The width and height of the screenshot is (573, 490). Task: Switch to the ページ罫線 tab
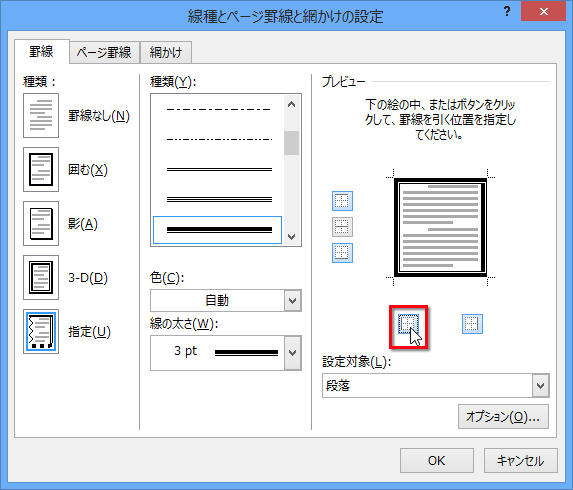click(104, 52)
